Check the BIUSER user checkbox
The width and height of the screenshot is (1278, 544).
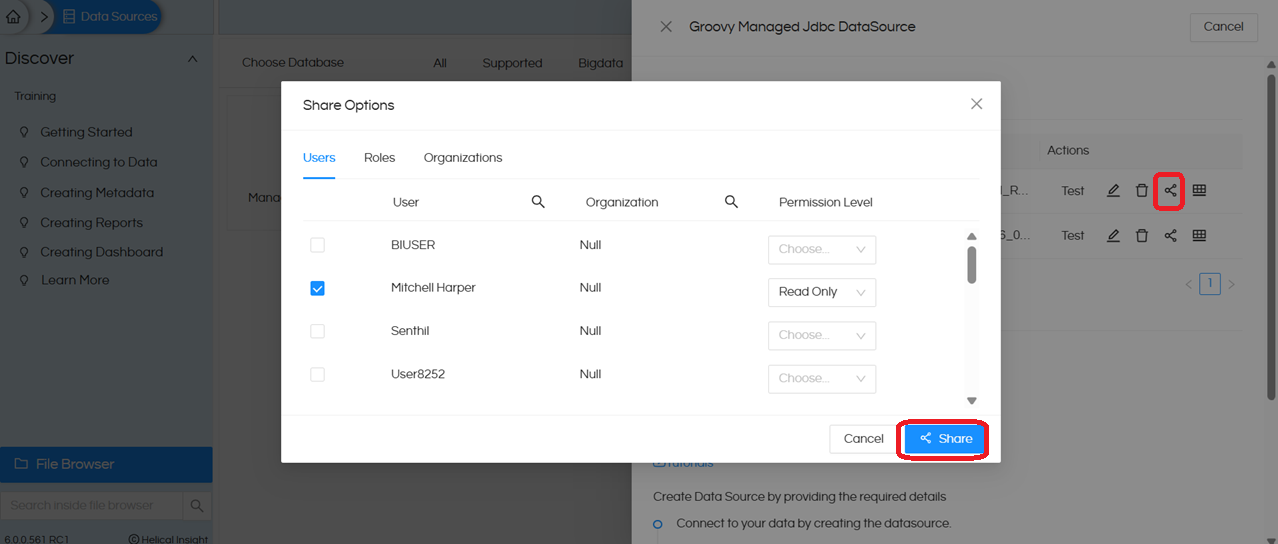click(x=317, y=245)
